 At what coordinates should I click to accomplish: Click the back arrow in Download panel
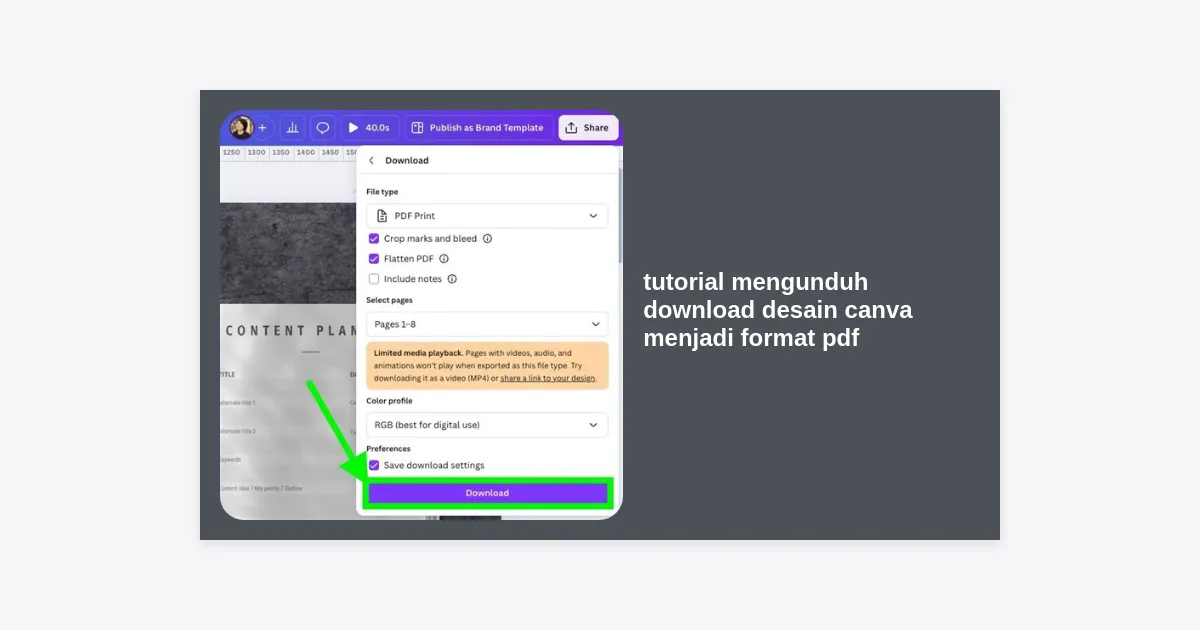tap(372, 161)
